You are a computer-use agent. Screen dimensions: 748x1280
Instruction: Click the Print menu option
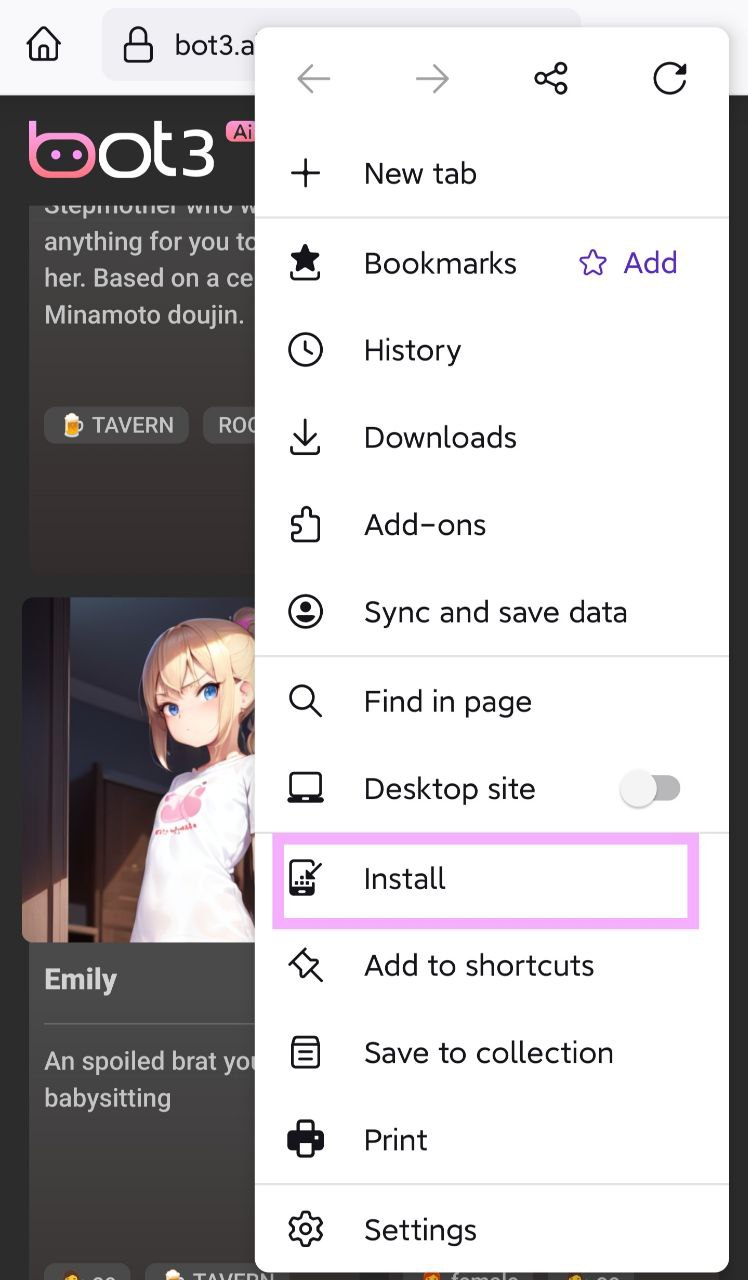[396, 1140]
